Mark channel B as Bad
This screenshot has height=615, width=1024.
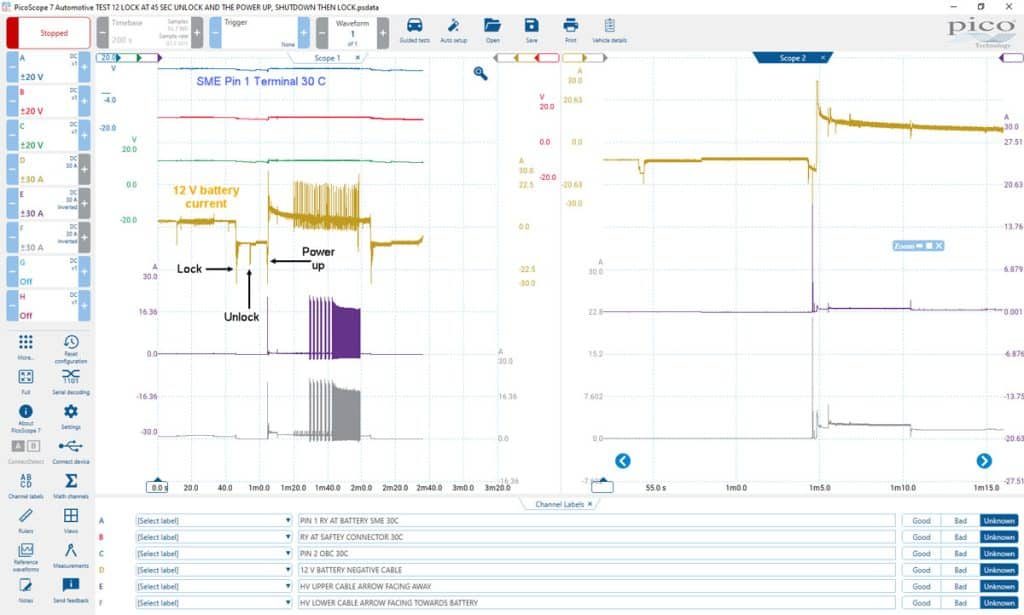(960, 537)
